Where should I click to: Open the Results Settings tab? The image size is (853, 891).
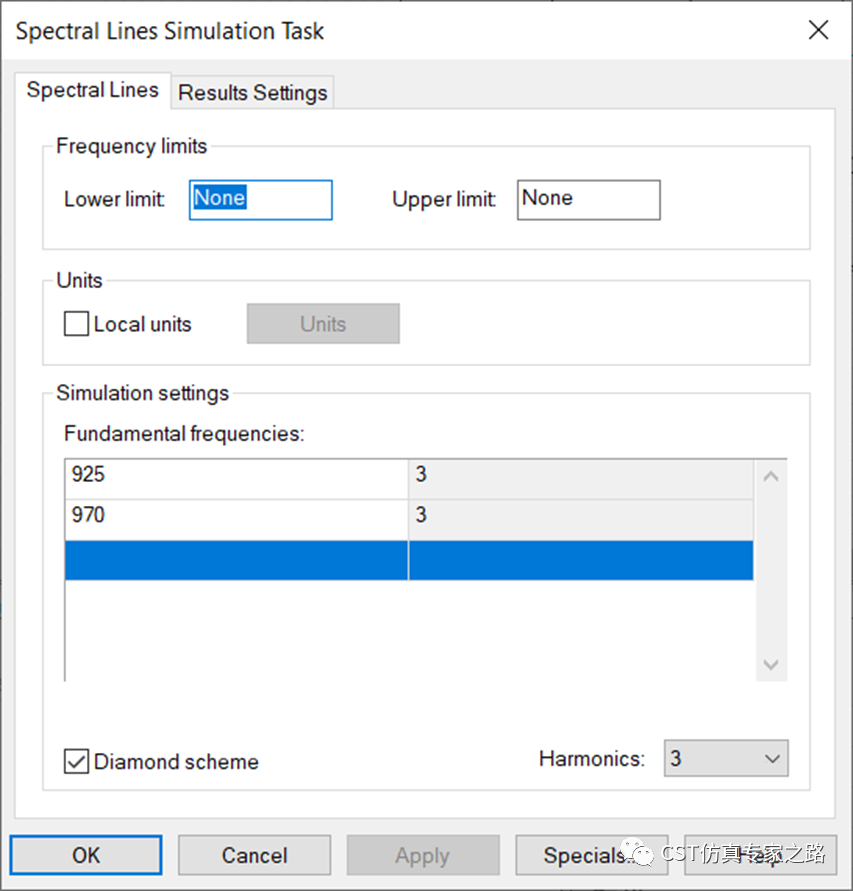point(252,93)
